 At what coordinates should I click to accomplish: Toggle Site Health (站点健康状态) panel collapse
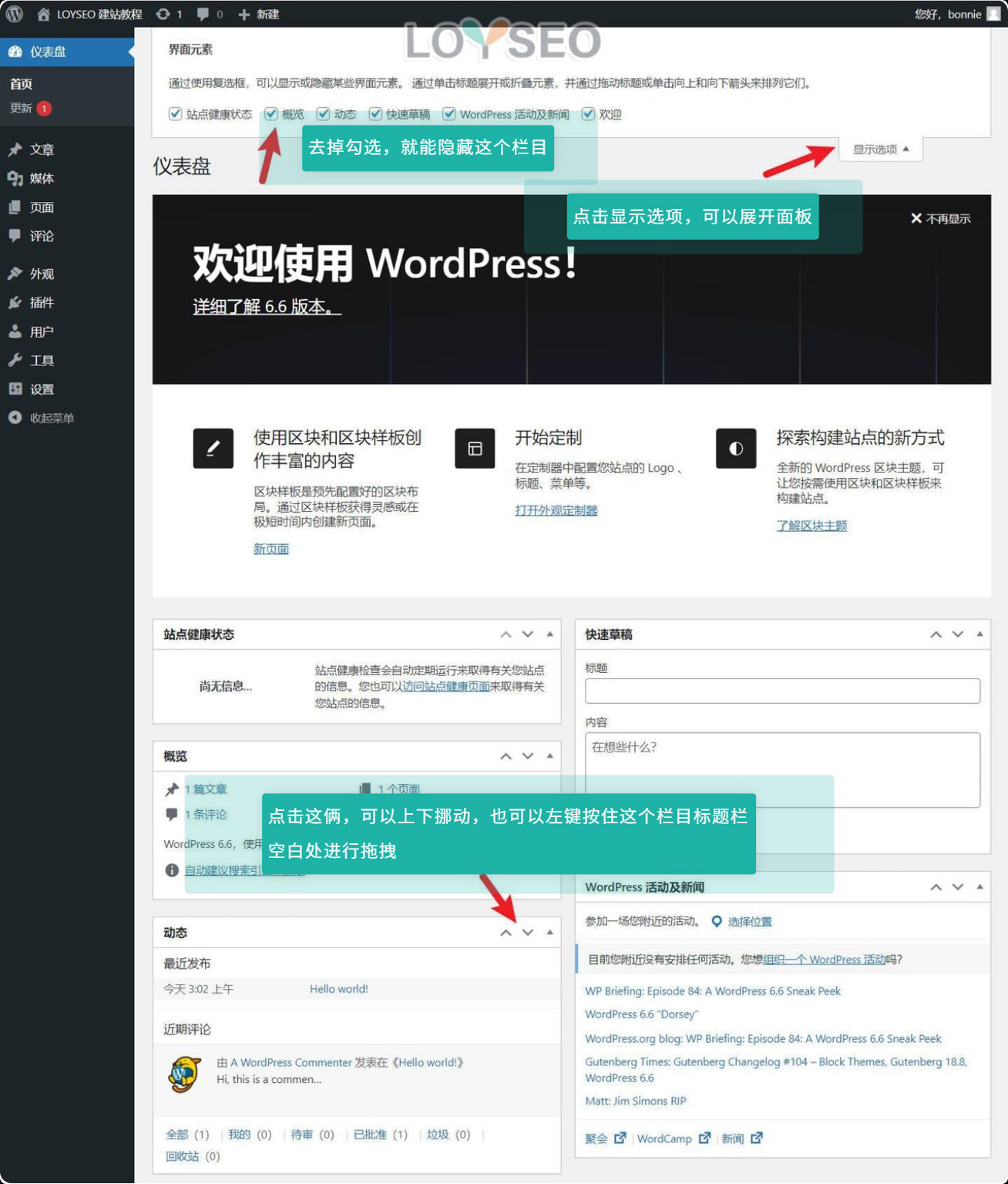click(550, 634)
